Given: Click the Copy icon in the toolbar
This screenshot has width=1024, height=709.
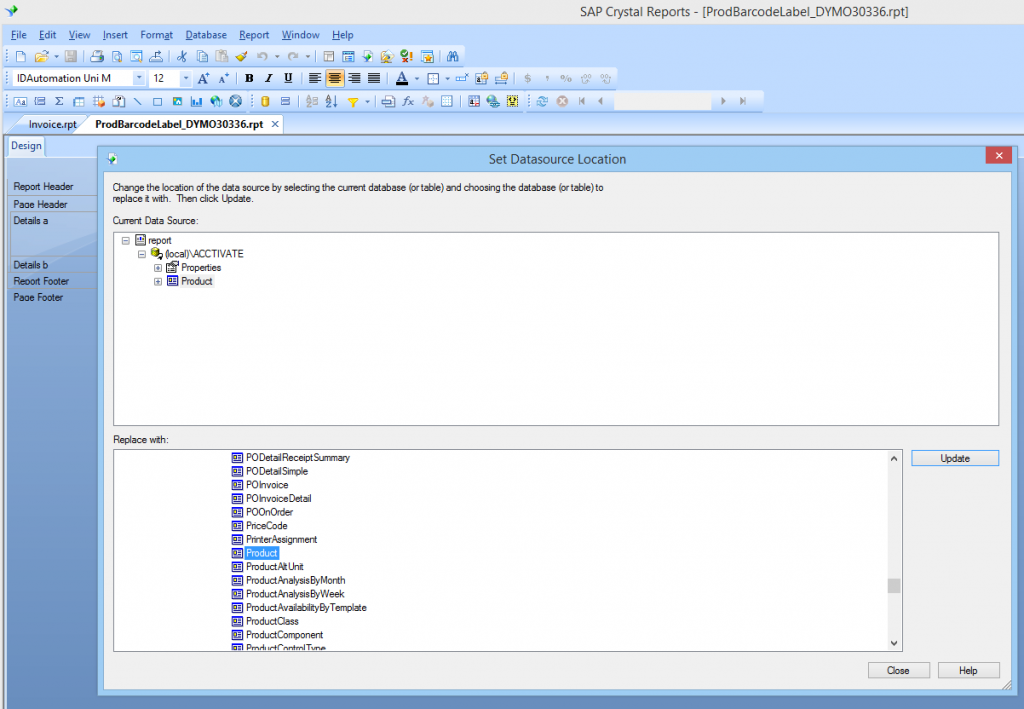Looking at the screenshot, I should (x=202, y=57).
